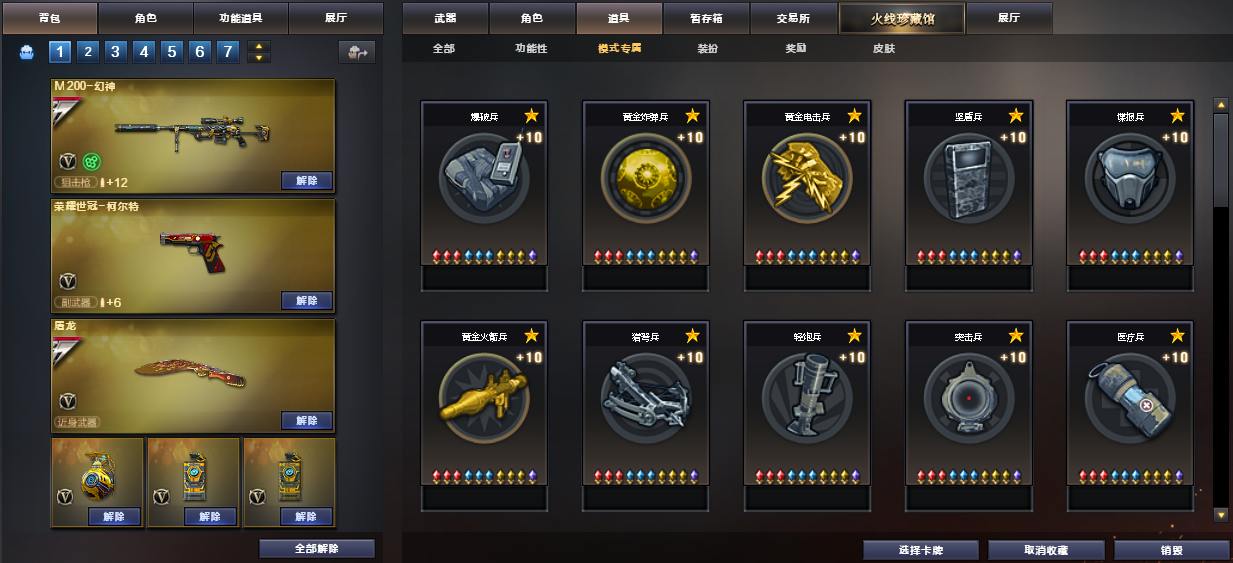Select the 医疗兵 medic grenade card
This screenshot has height=563, width=1233.
pyautogui.click(x=1130, y=415)
